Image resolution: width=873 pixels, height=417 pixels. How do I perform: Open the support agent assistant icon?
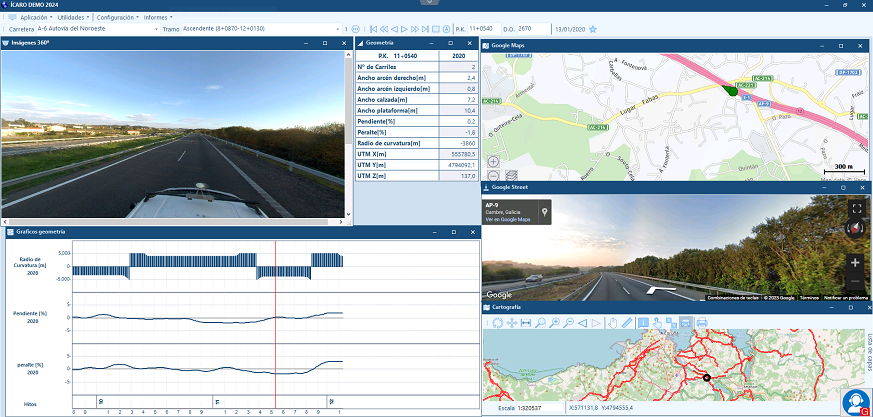[854, 402]
